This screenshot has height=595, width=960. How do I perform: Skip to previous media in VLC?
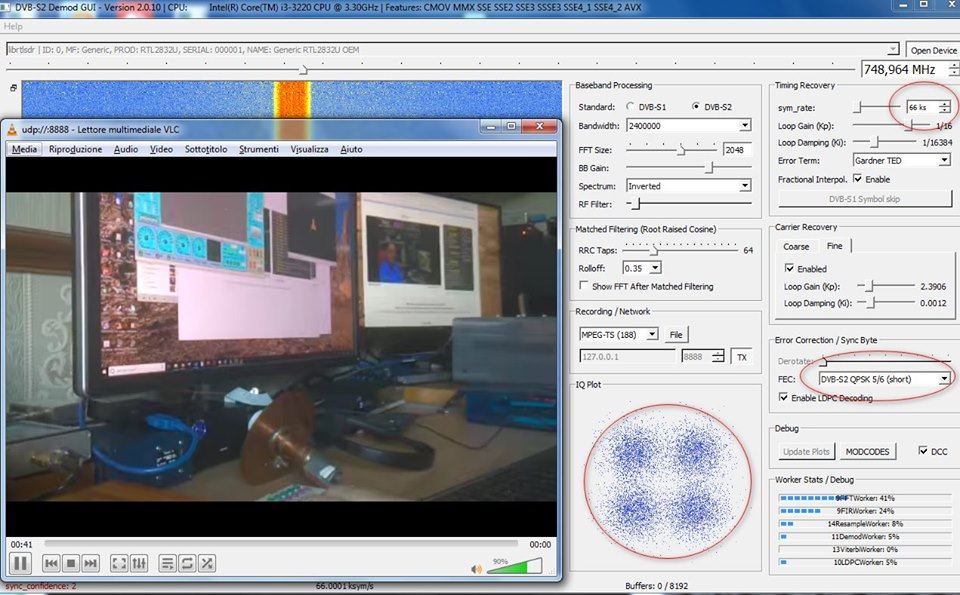click(51, 564)
